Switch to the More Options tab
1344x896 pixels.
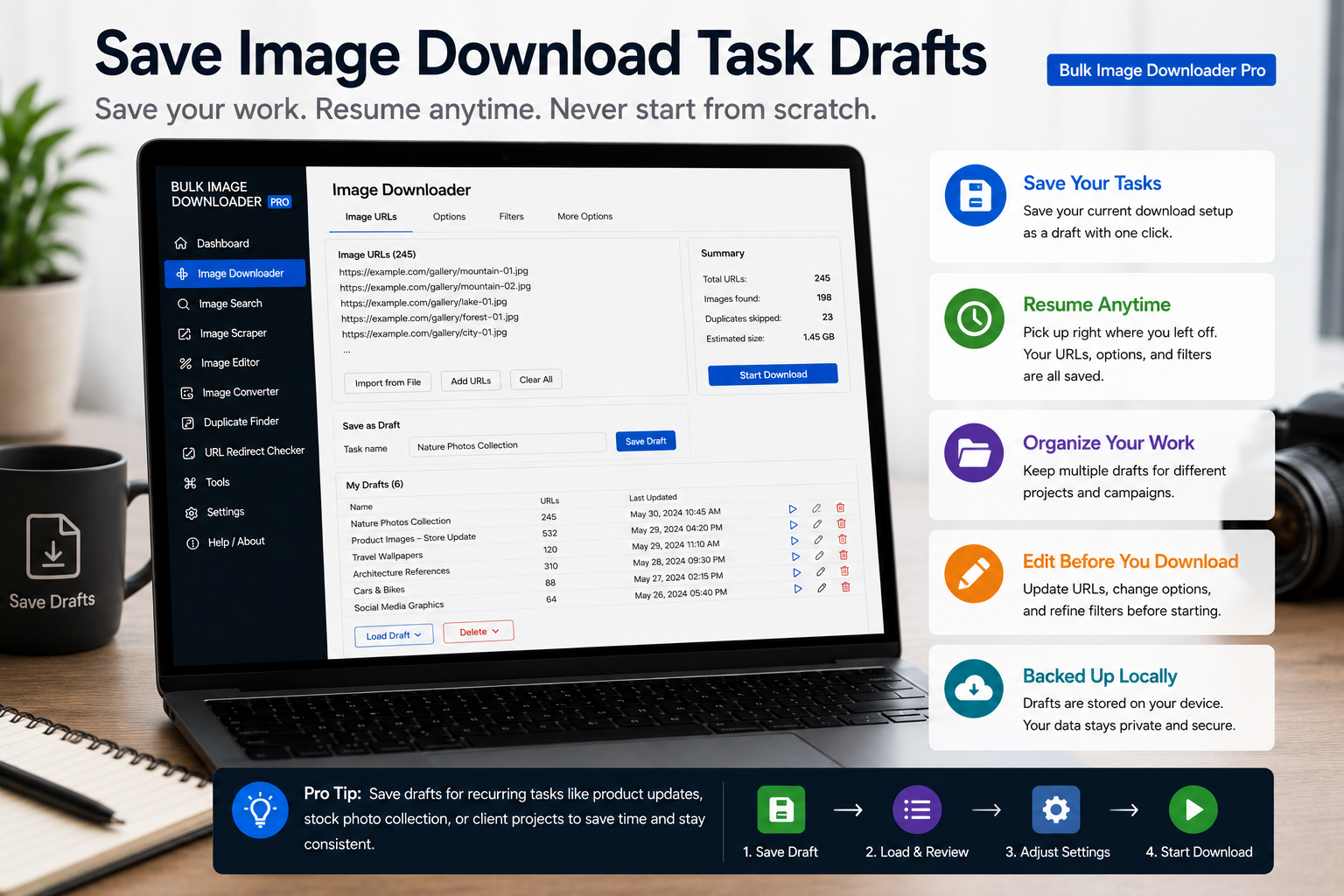click(584, 216)
